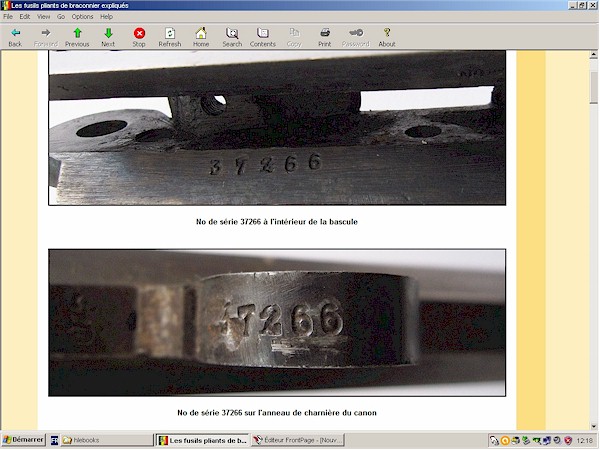Select the 'Les fusils pliants' taskbar button
The height and width of the screenshot is (450, 600).
[202, 440]
